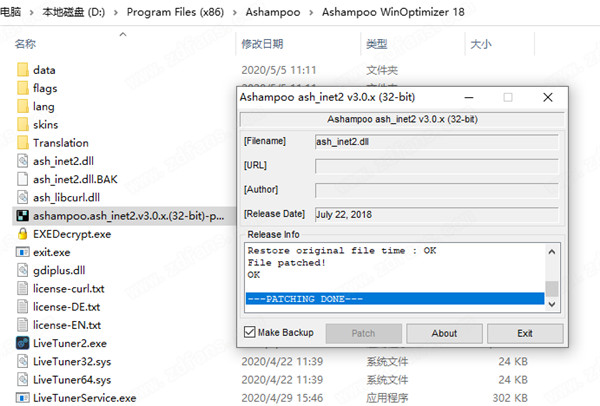Click the Release Info scroll up arrow
The height and width of the screenshot is (406, 600).
(551, 251)
